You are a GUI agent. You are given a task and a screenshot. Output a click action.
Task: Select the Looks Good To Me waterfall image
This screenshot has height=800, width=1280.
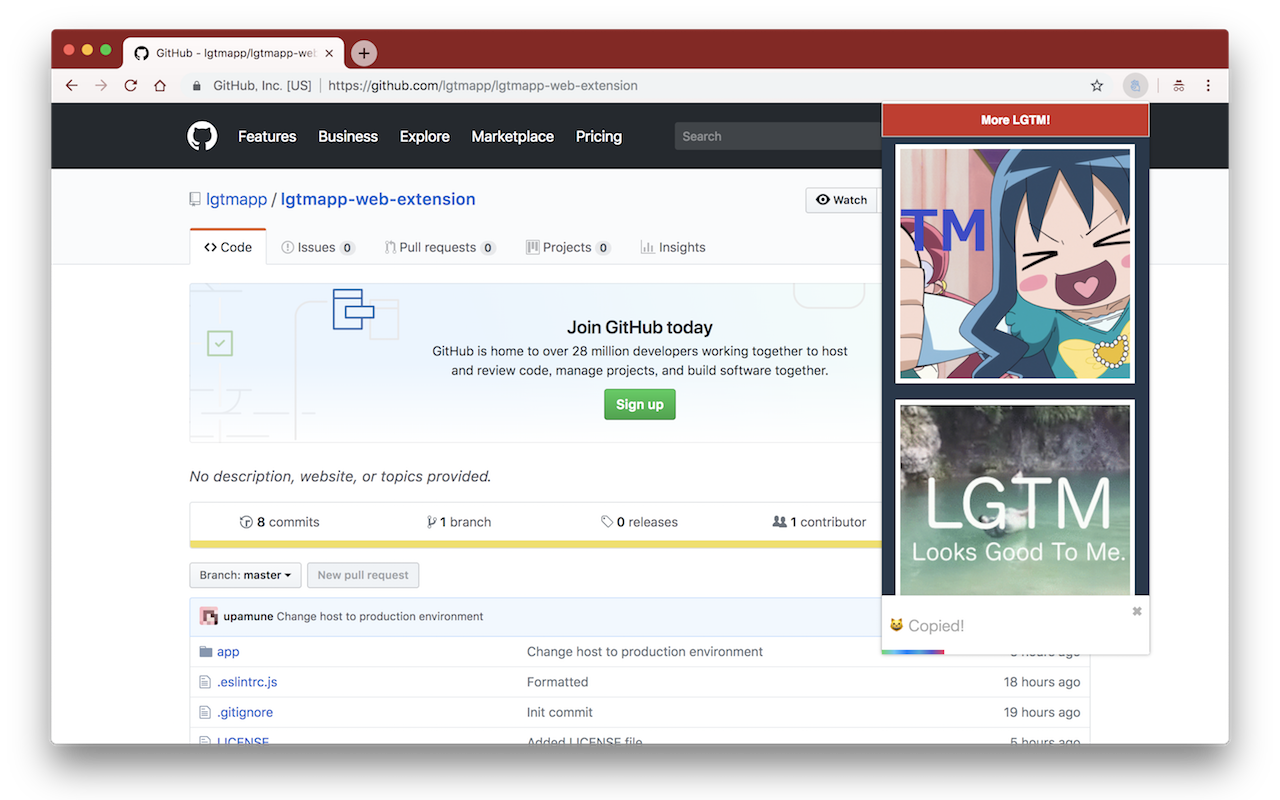coord(1015,498)
